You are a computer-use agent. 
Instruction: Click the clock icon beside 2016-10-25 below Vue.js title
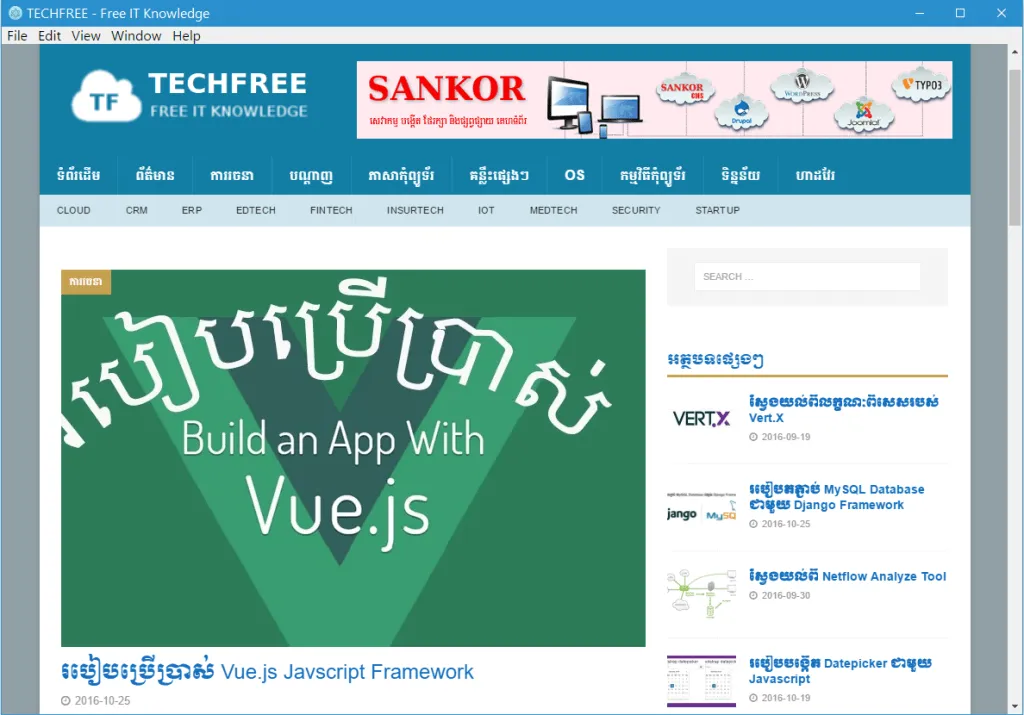(x=65, y=701)
